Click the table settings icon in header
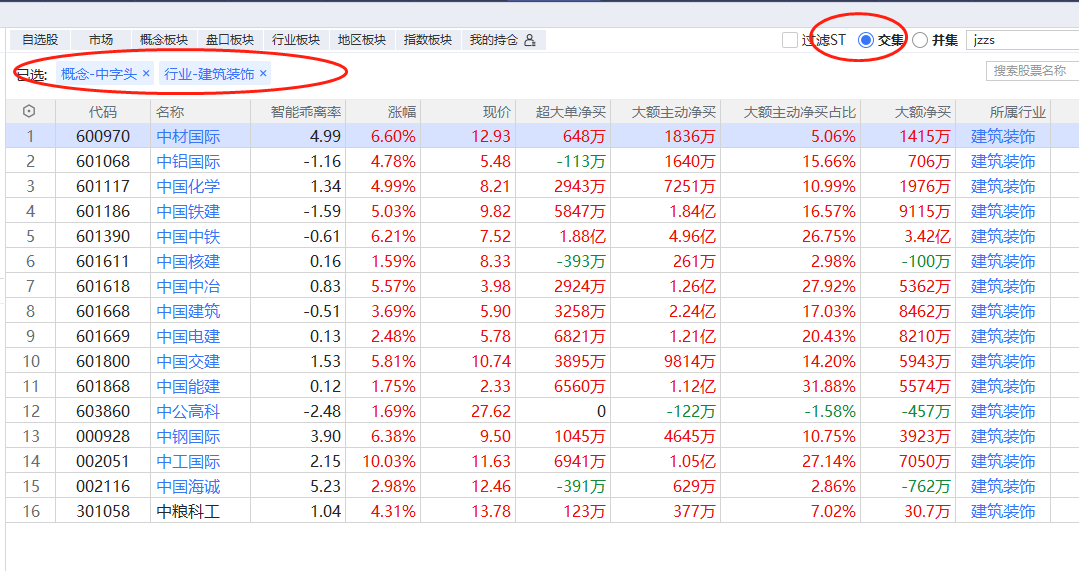Screen dimensions: 1079x571 [29, 112]
